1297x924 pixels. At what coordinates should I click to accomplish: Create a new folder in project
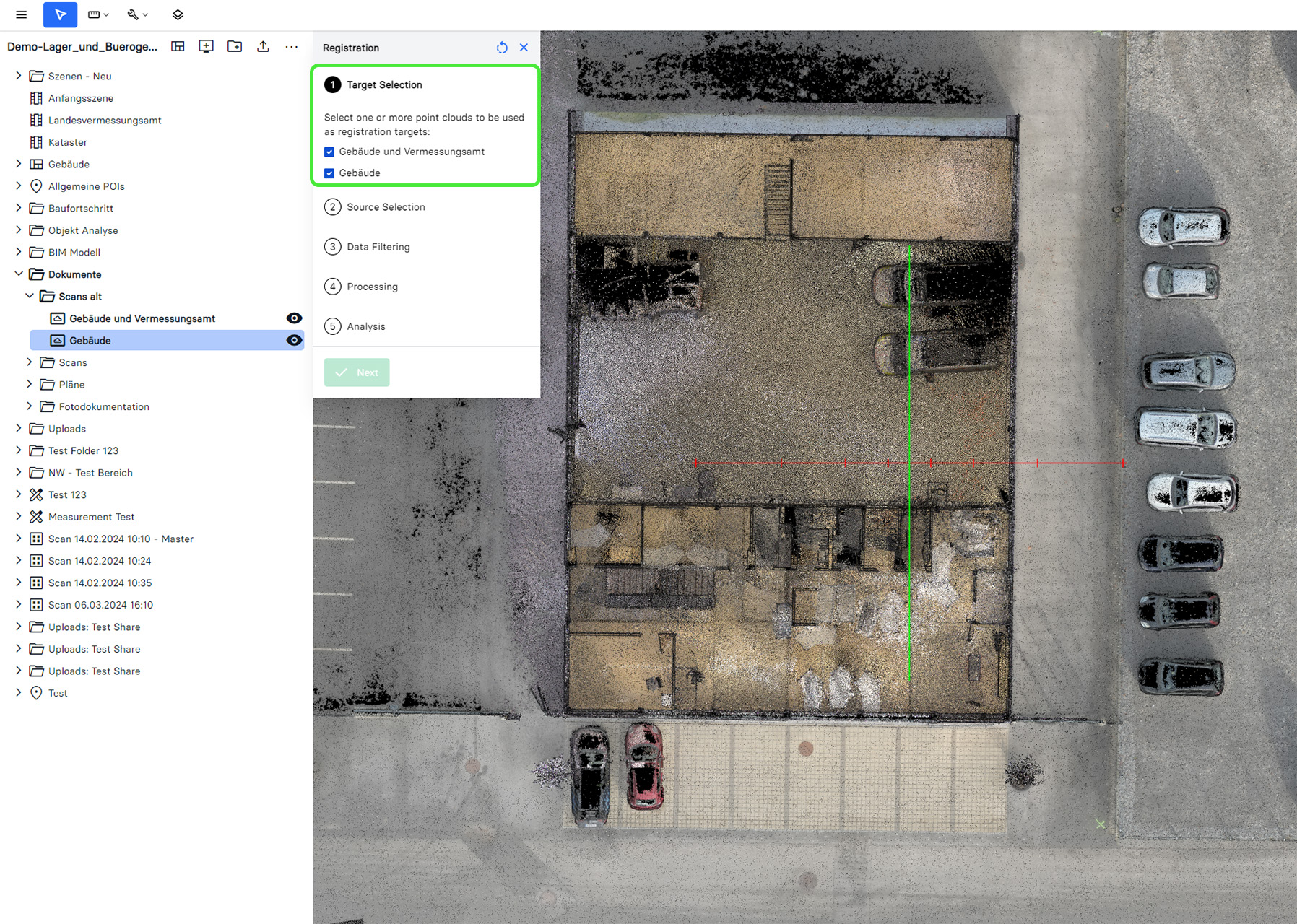point(235,47)
